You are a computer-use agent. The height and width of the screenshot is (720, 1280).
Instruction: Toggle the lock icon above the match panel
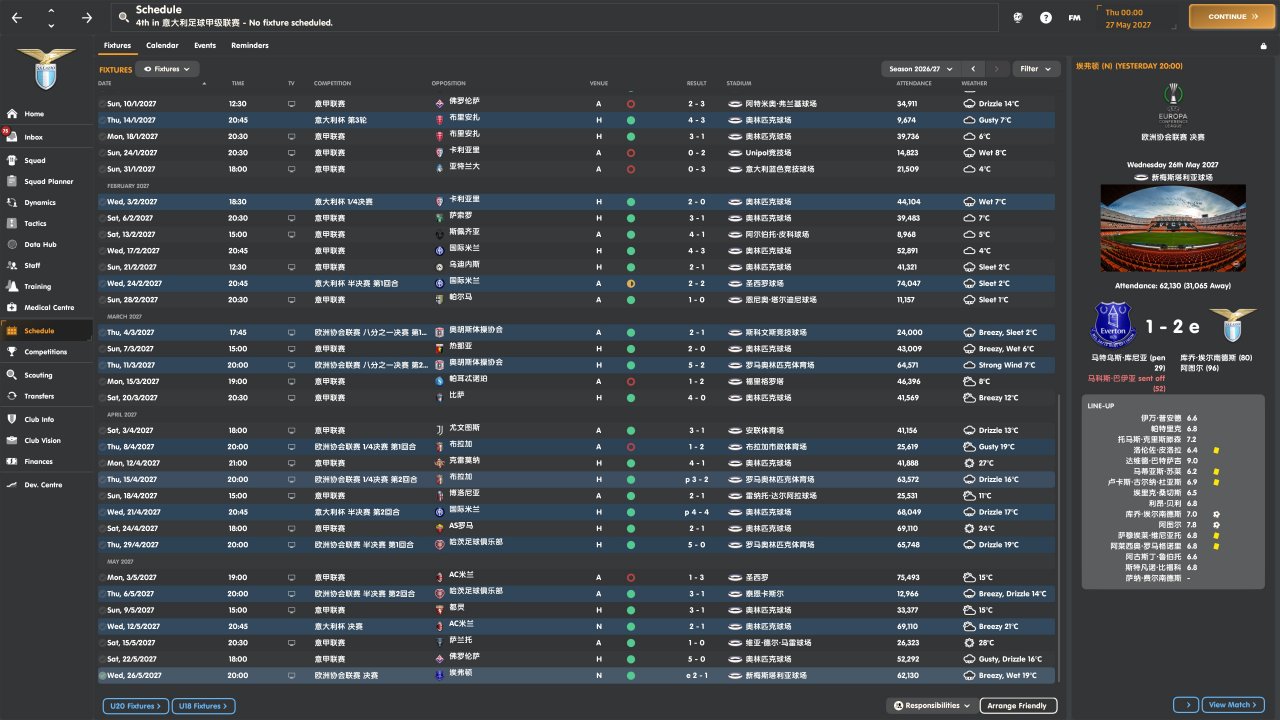coord(1264,46)
